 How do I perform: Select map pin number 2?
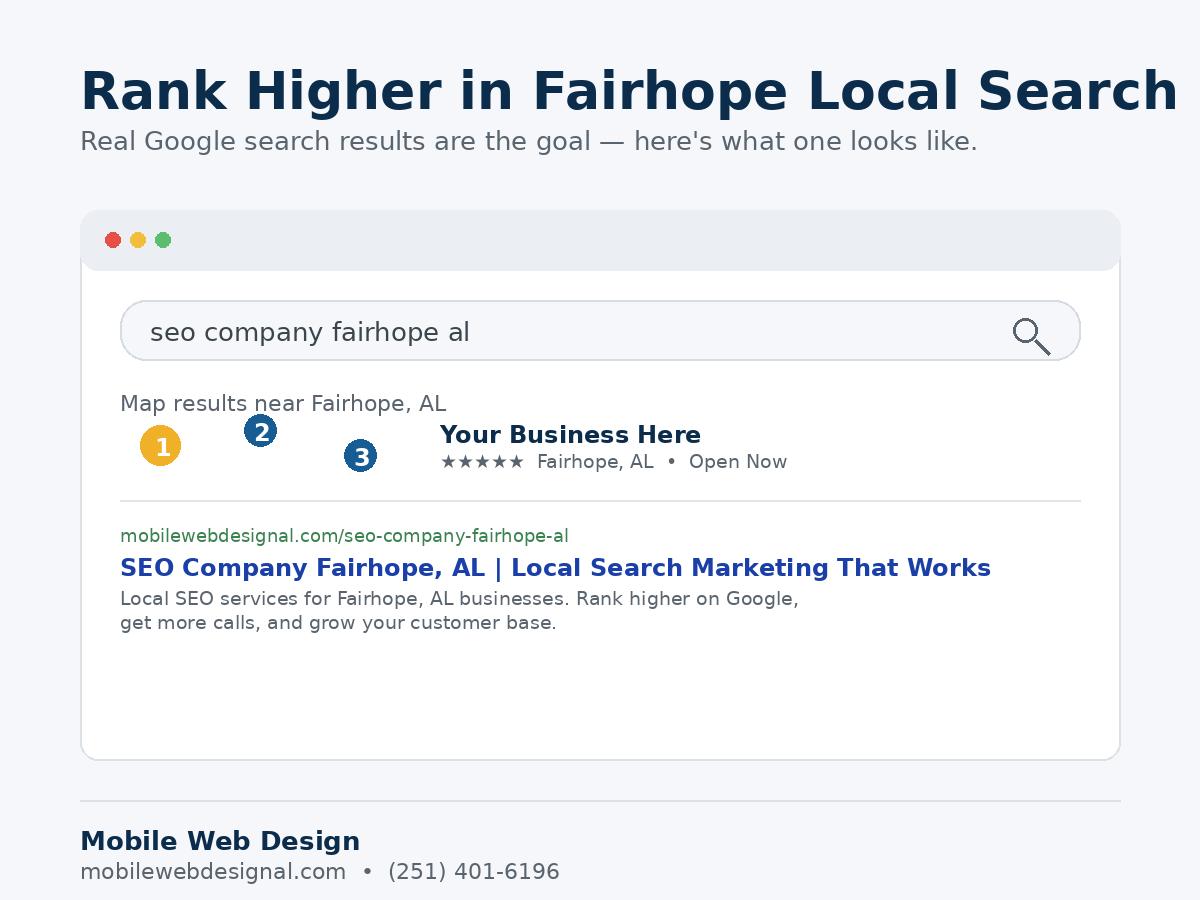tap(260, 431)
